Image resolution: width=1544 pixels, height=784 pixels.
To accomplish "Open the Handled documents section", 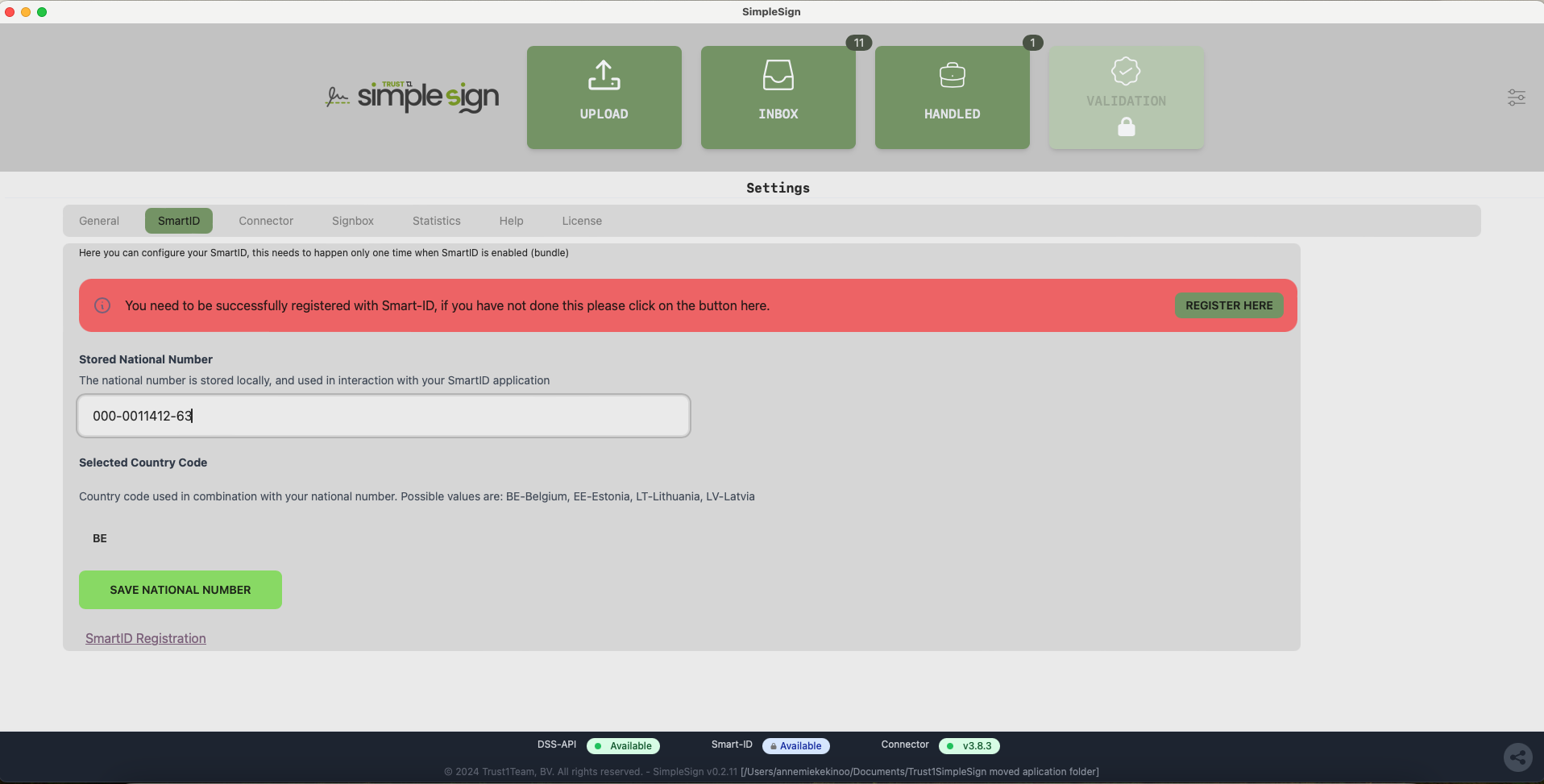I will pyautogui.click(x=953, y=97).
